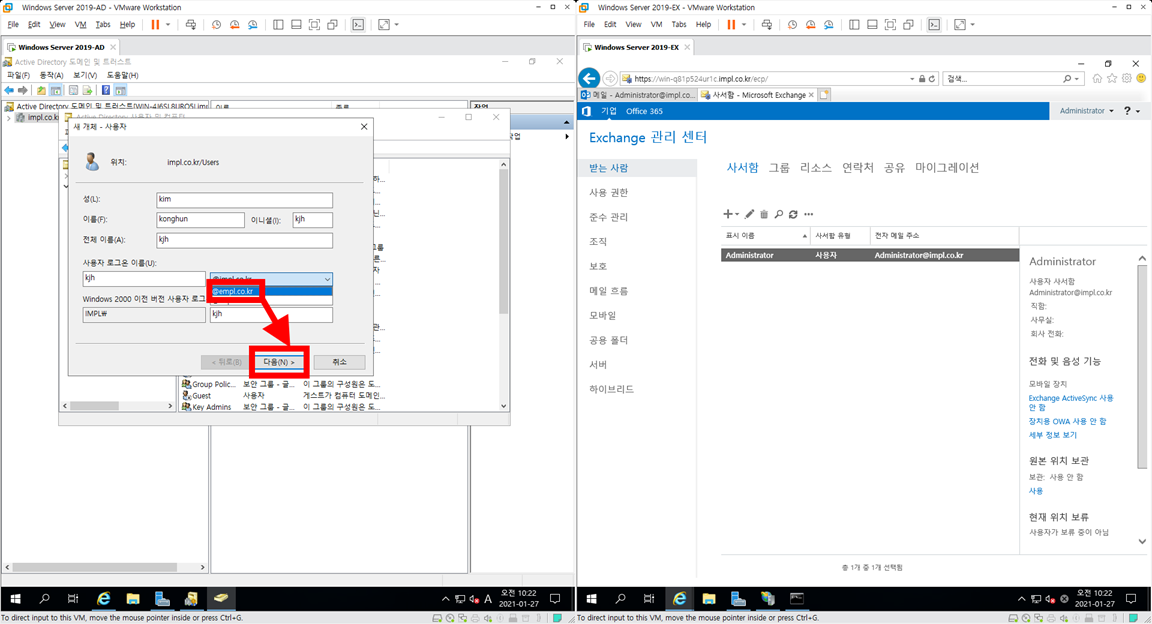This screenshot has height=624, width=1152.
Task: Click the 취소 button in new user dialog
Action: click(x=339, y=362)
